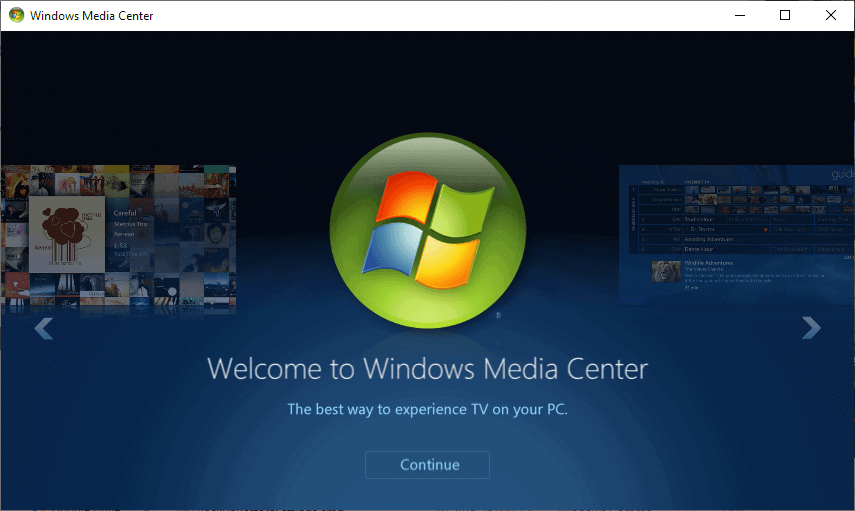Close the Windows Media Center window

click(830, 15)
